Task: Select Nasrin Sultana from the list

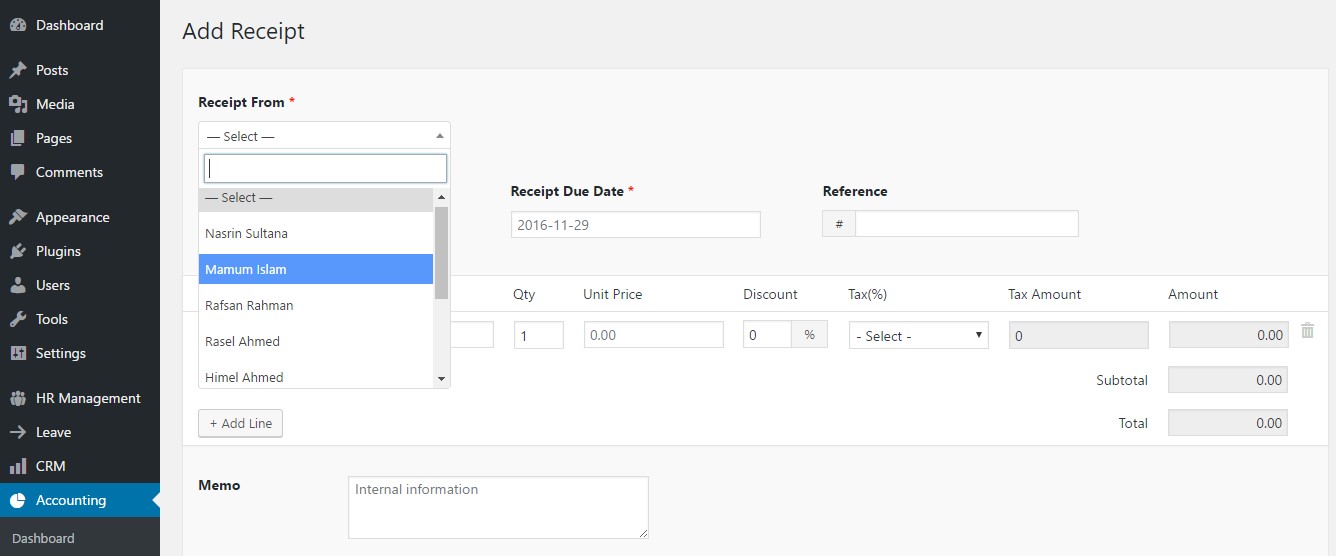Action: coord(316,233)
